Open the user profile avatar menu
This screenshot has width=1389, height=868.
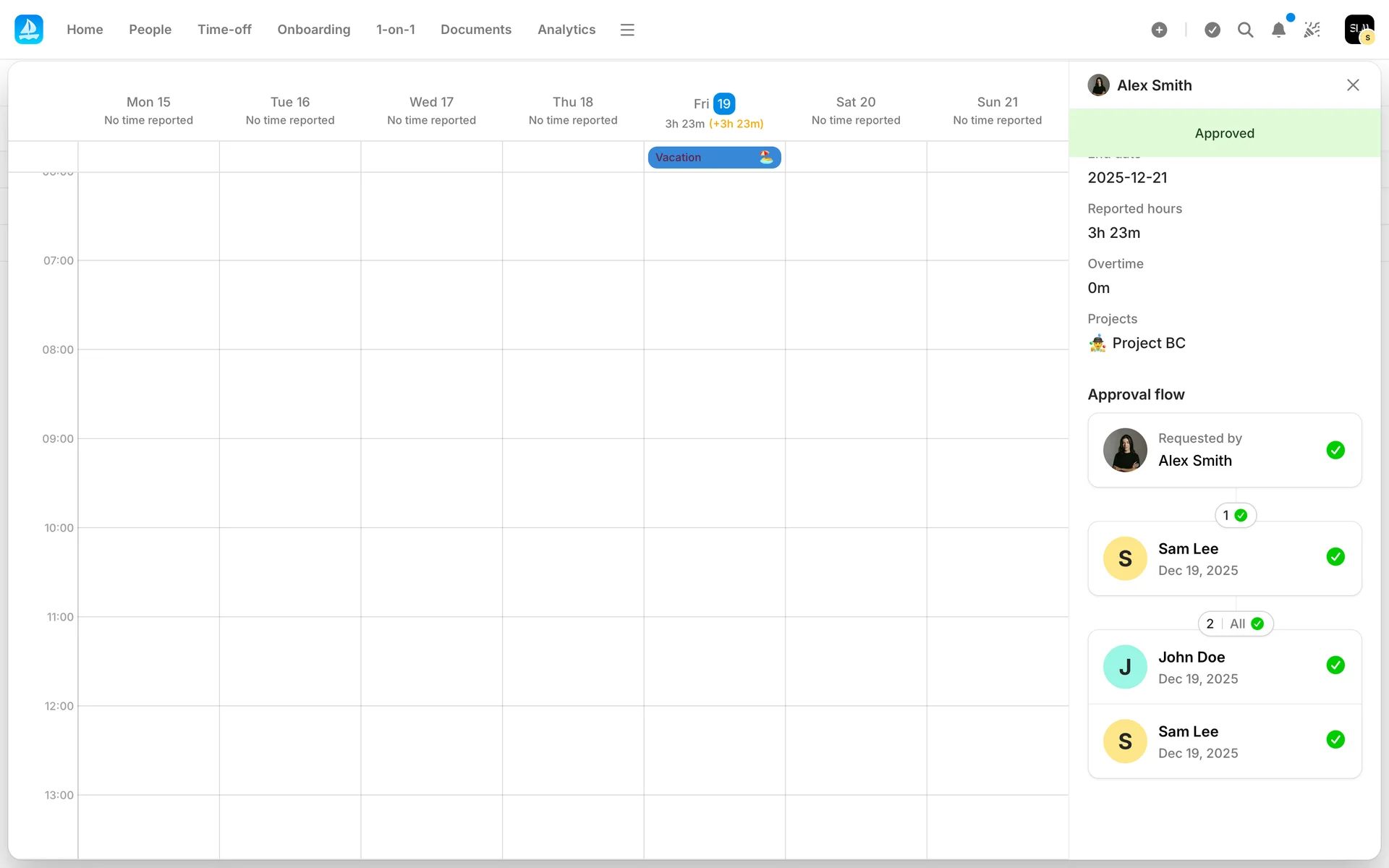click(1359, 30)
